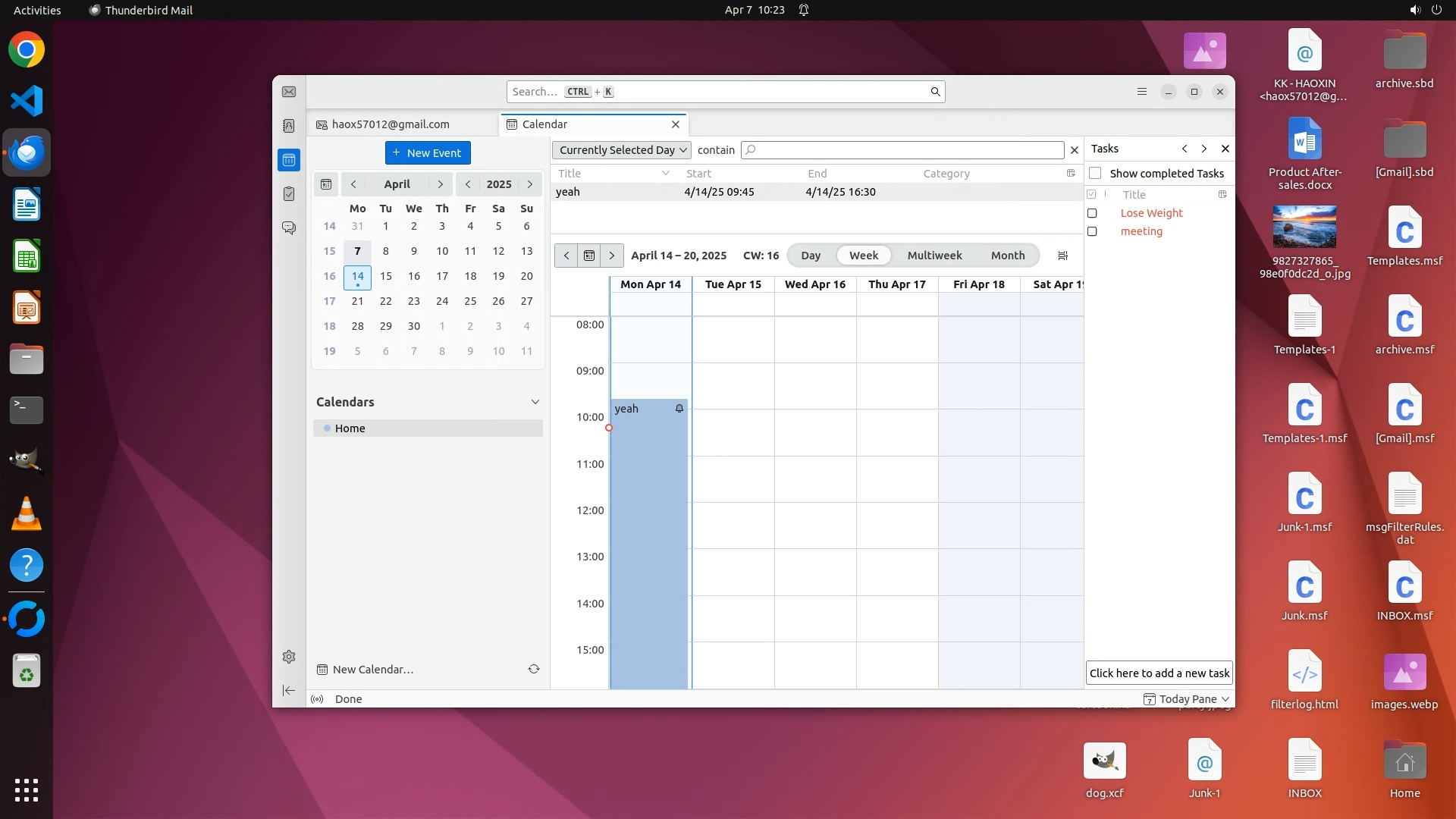Viewport: 1456px width, 819px height.
Task: Switch to Month view
Action: (x=1007, y=256)
